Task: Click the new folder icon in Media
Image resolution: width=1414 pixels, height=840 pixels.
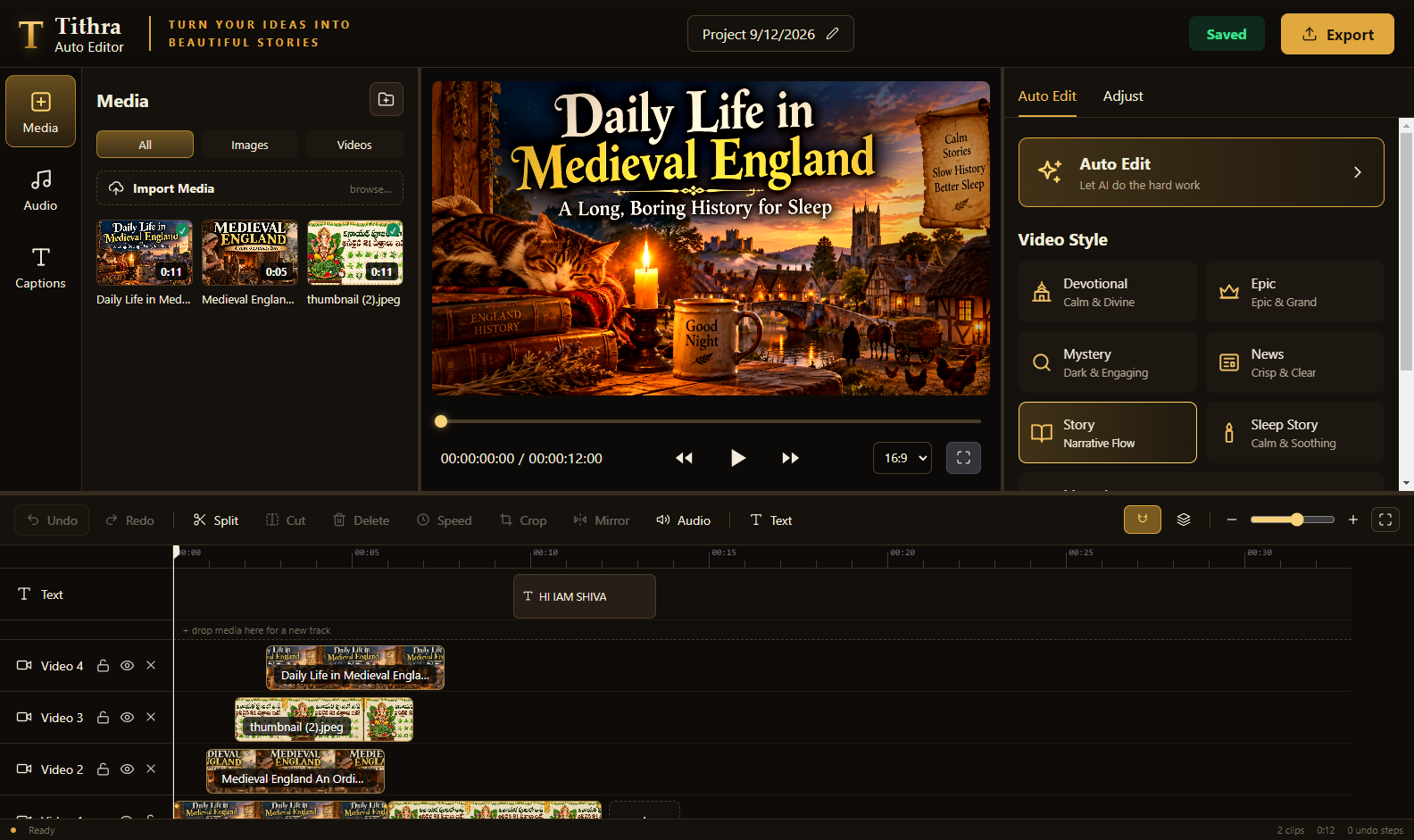Action: (387, 99)
